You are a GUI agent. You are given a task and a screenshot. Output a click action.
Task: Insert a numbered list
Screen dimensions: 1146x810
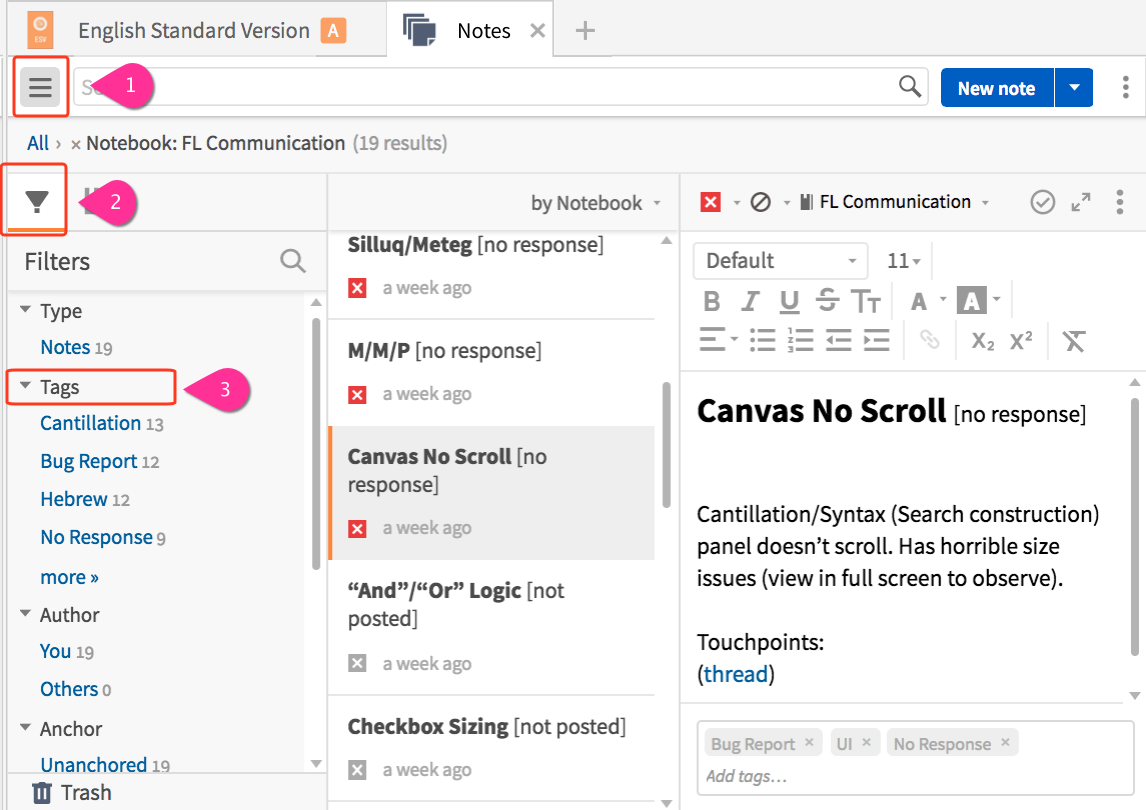coord(800,340)
